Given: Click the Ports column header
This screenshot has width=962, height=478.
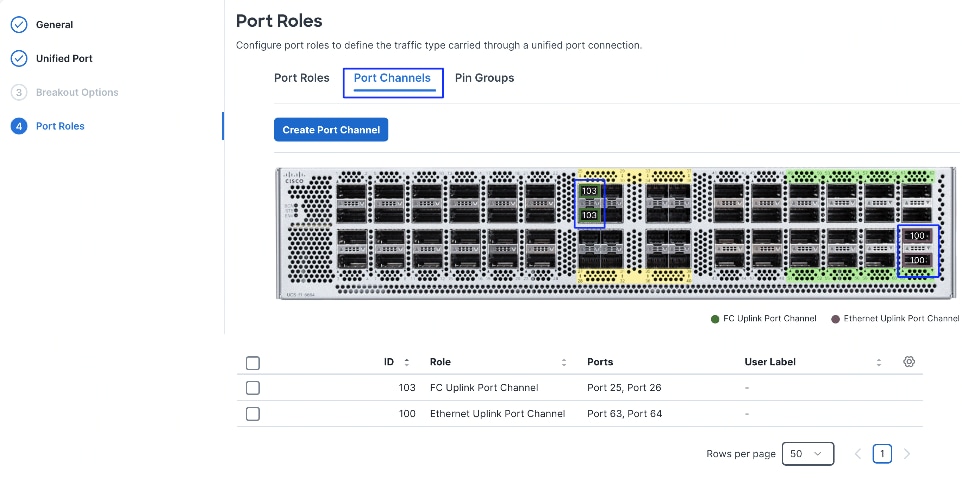Looking at the screenshot, I should coord(600,362).
